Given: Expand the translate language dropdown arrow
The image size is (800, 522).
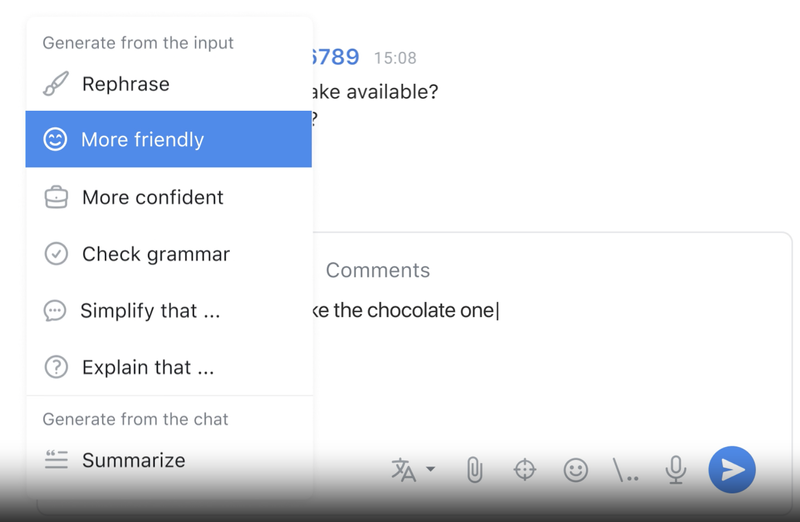Looking at the screenshot, I should [431, 469].
